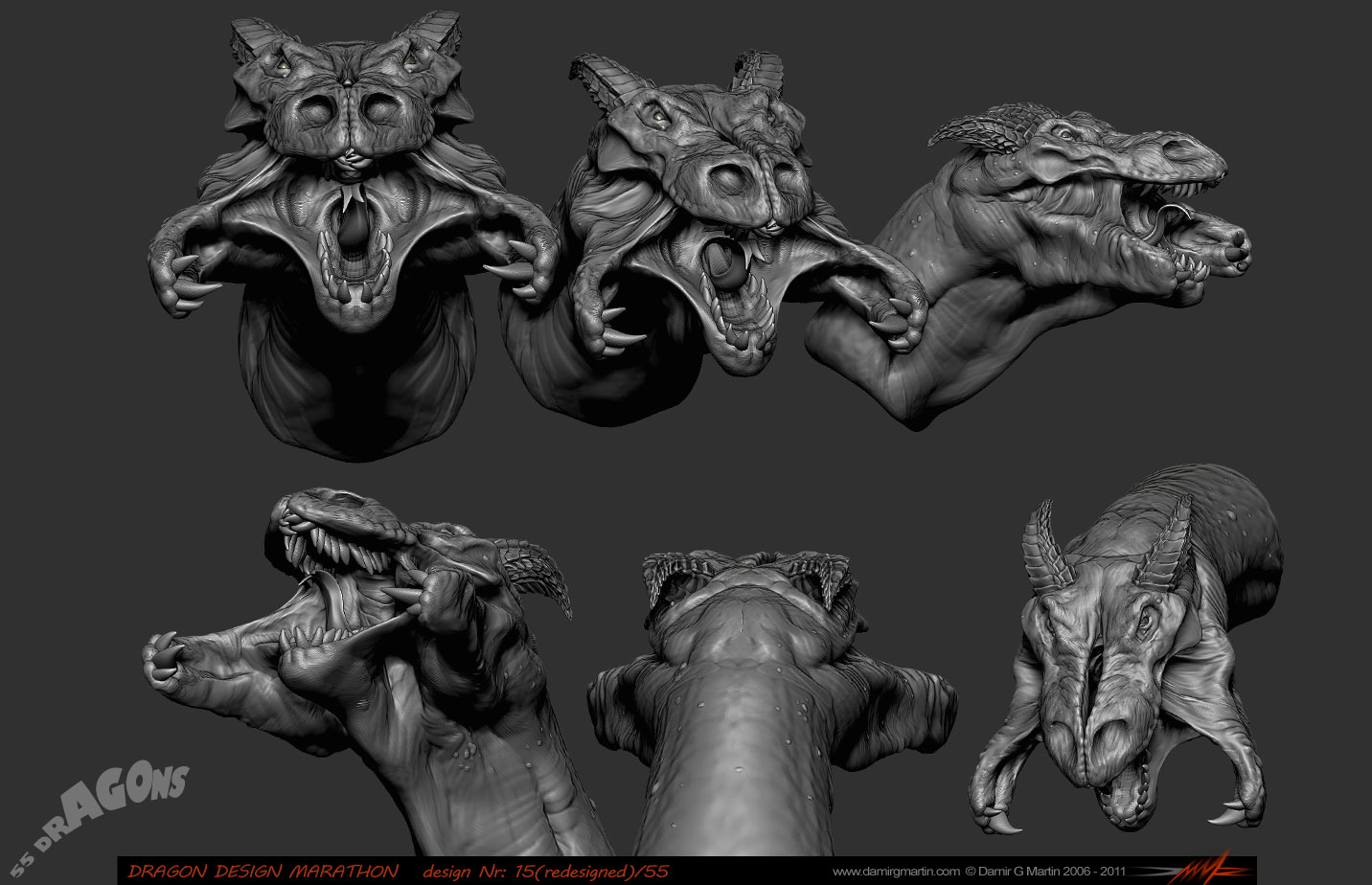Click the '© Damir G Martin 2006 - 2011' text

1045,872
